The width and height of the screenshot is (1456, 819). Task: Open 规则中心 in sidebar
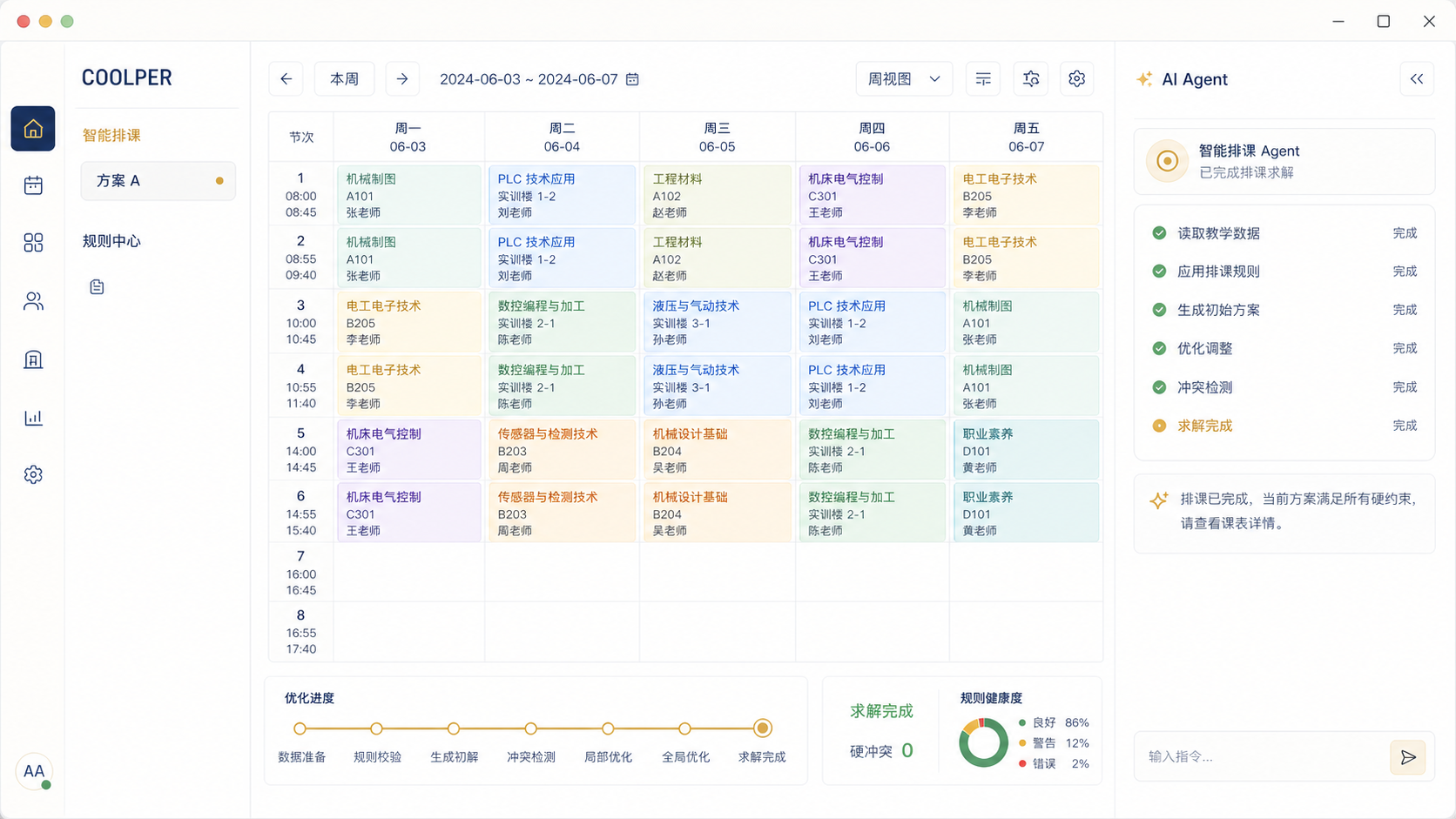tap(111, 241)
